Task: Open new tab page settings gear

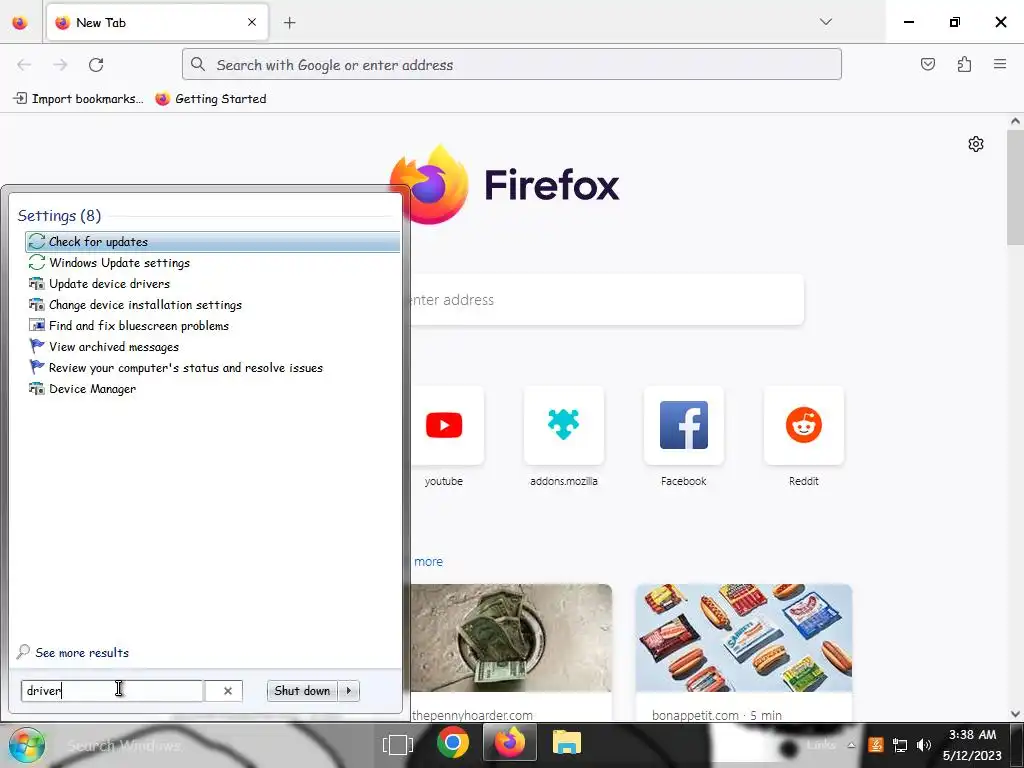Action: (x=976, y=144)
